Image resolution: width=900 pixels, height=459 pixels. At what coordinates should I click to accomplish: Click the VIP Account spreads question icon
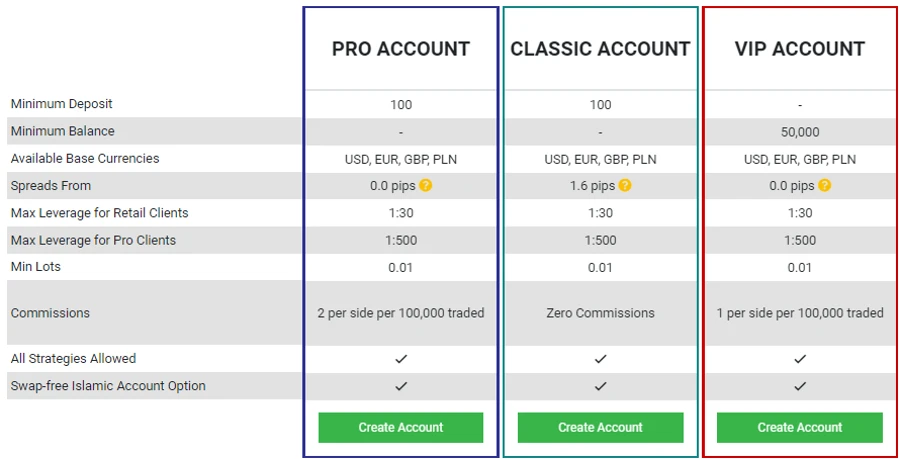(x=825, y=185)
